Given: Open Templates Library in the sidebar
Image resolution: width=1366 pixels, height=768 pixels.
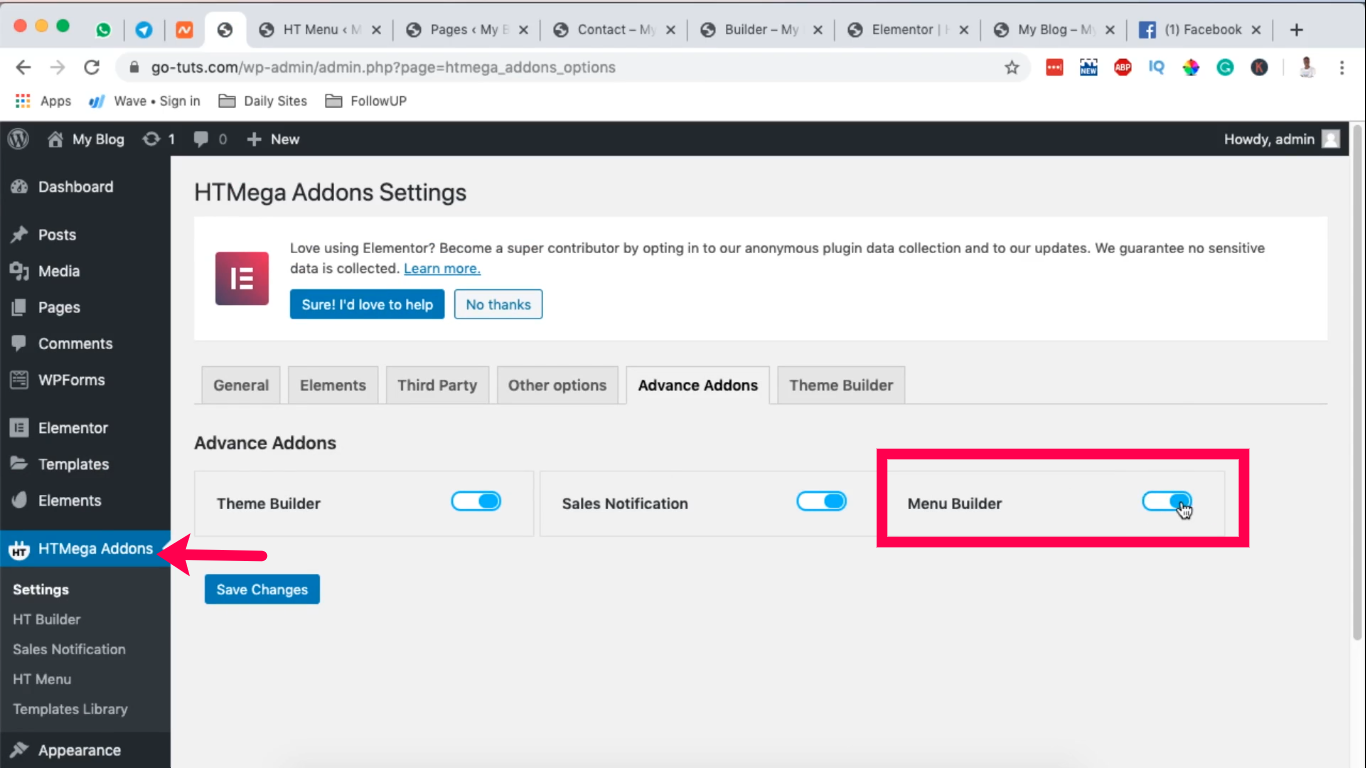Looking at the screenshot, I should point(70,709).
